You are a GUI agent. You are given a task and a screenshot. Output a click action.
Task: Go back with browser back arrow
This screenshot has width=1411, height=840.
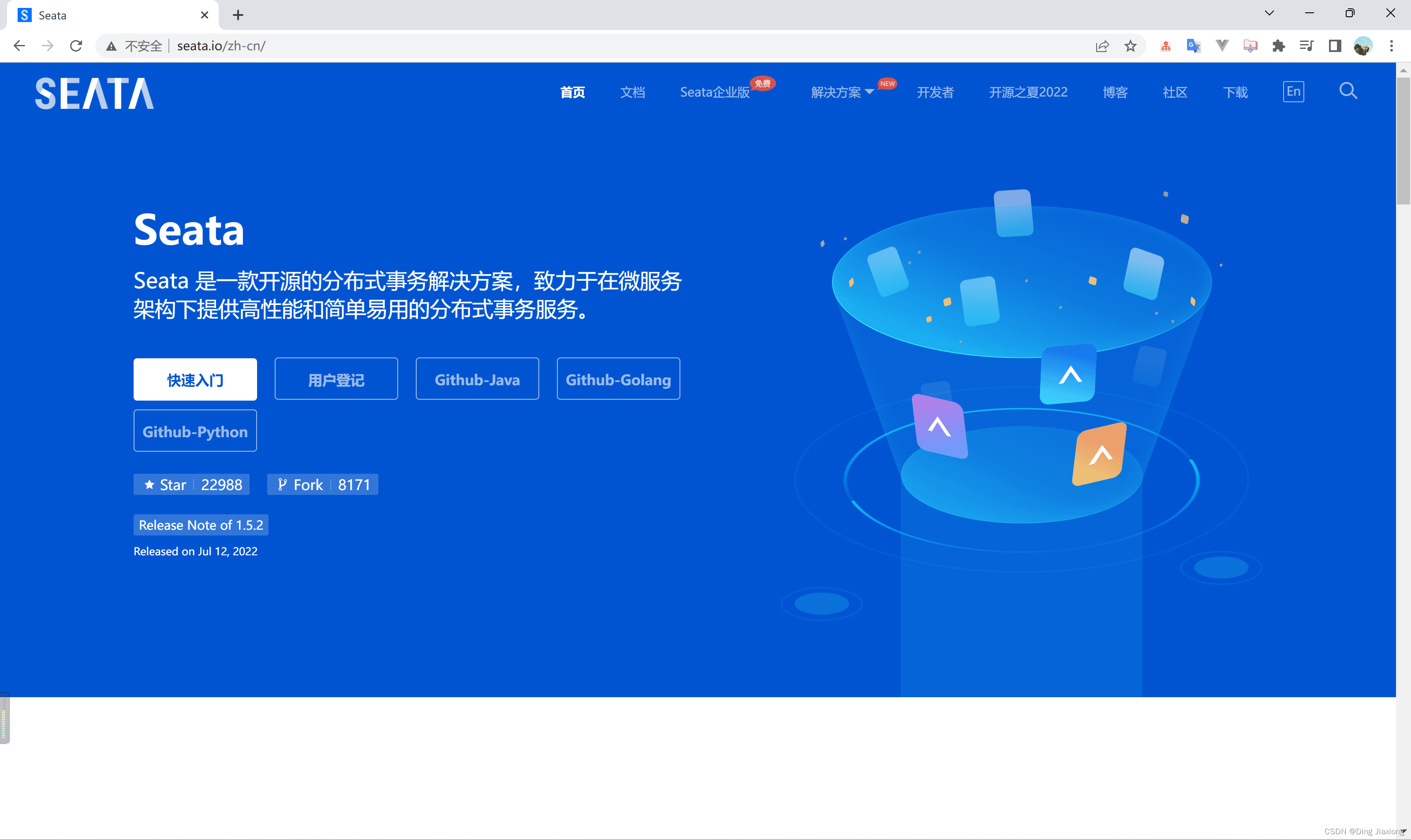[x=19, y=46]
